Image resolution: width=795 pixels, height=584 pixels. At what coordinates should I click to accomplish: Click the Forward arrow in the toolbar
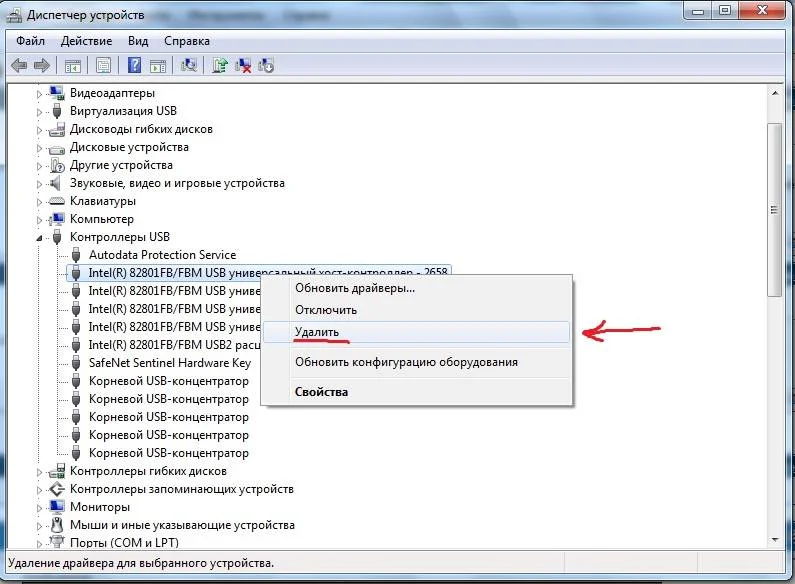coord(42,65)
